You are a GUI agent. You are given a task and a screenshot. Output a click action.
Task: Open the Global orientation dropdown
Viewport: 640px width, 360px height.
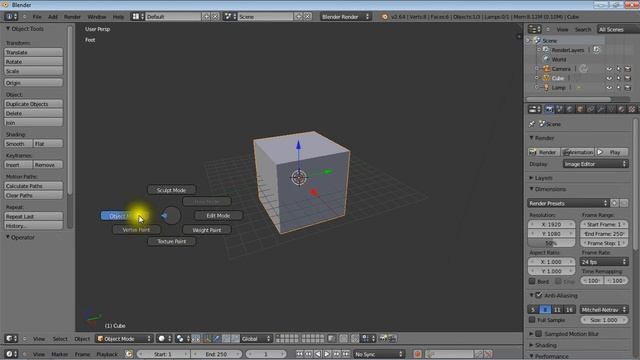(x=256, y=338)
